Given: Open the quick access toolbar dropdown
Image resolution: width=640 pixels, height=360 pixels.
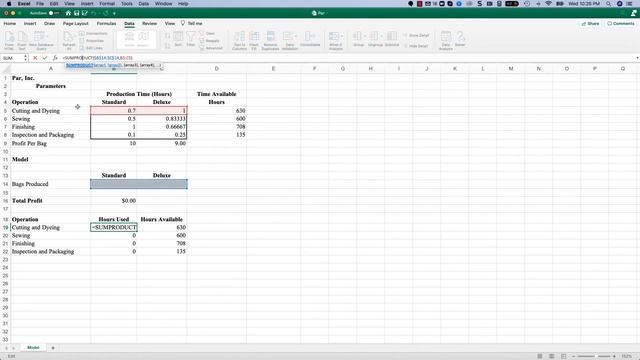Looking at the screenshot, I should coord(114,13).
